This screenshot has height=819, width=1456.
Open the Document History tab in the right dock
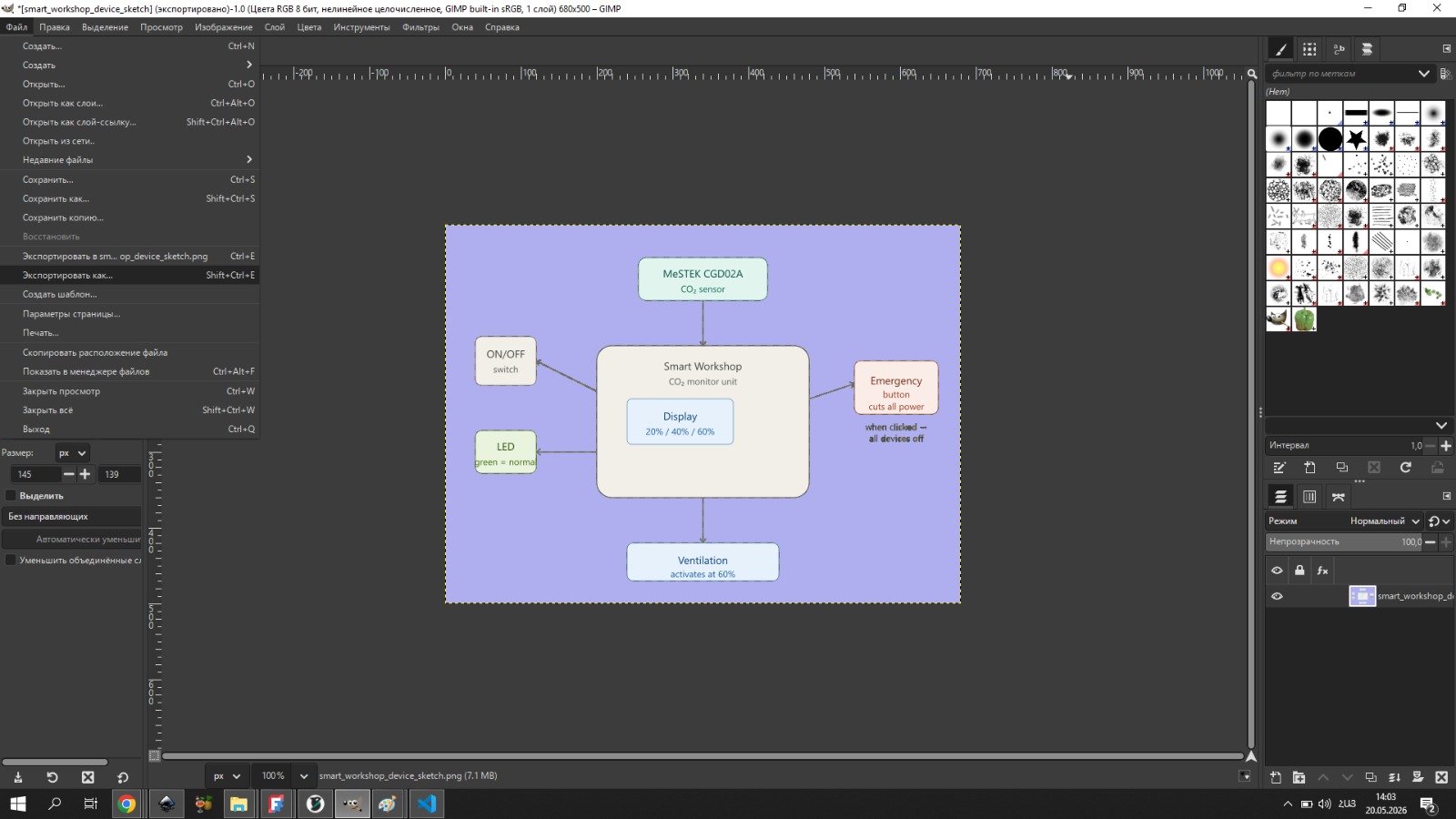click(x=1367, y=49)
